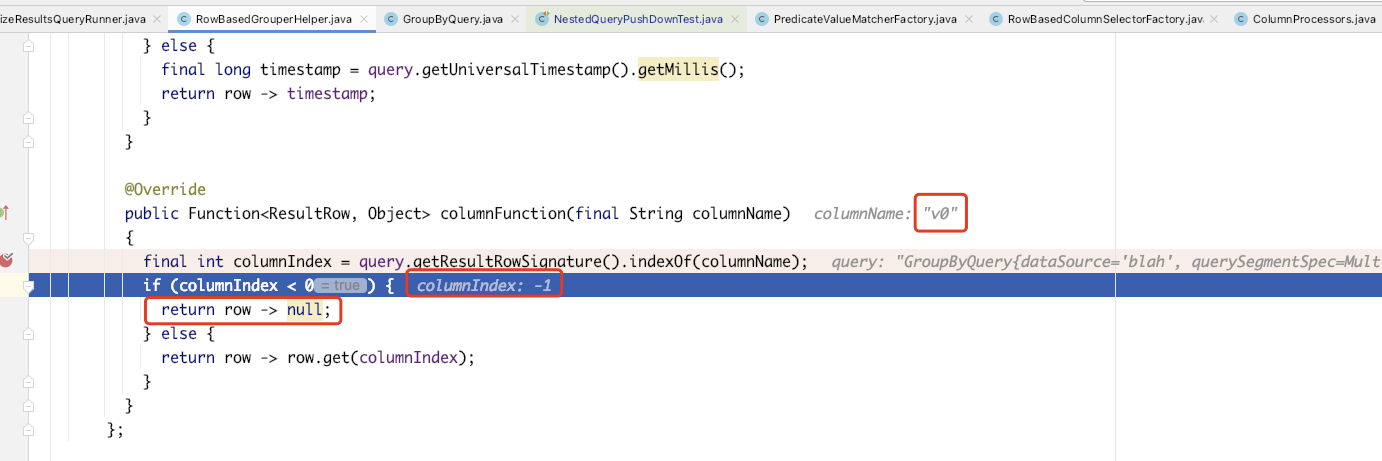Collapse the 'if (columnIndex < 0' block

click(29, 286)
